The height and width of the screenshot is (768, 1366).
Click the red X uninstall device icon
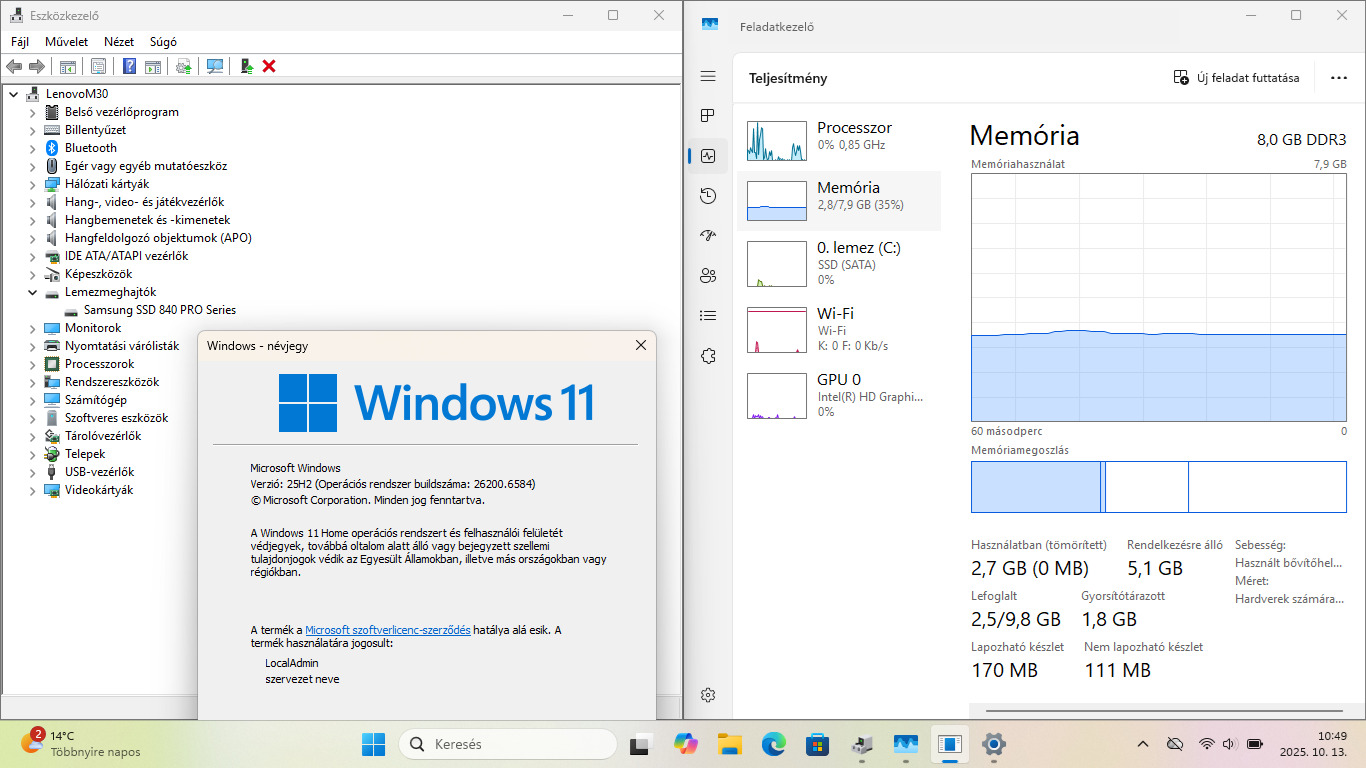[269, 66]
